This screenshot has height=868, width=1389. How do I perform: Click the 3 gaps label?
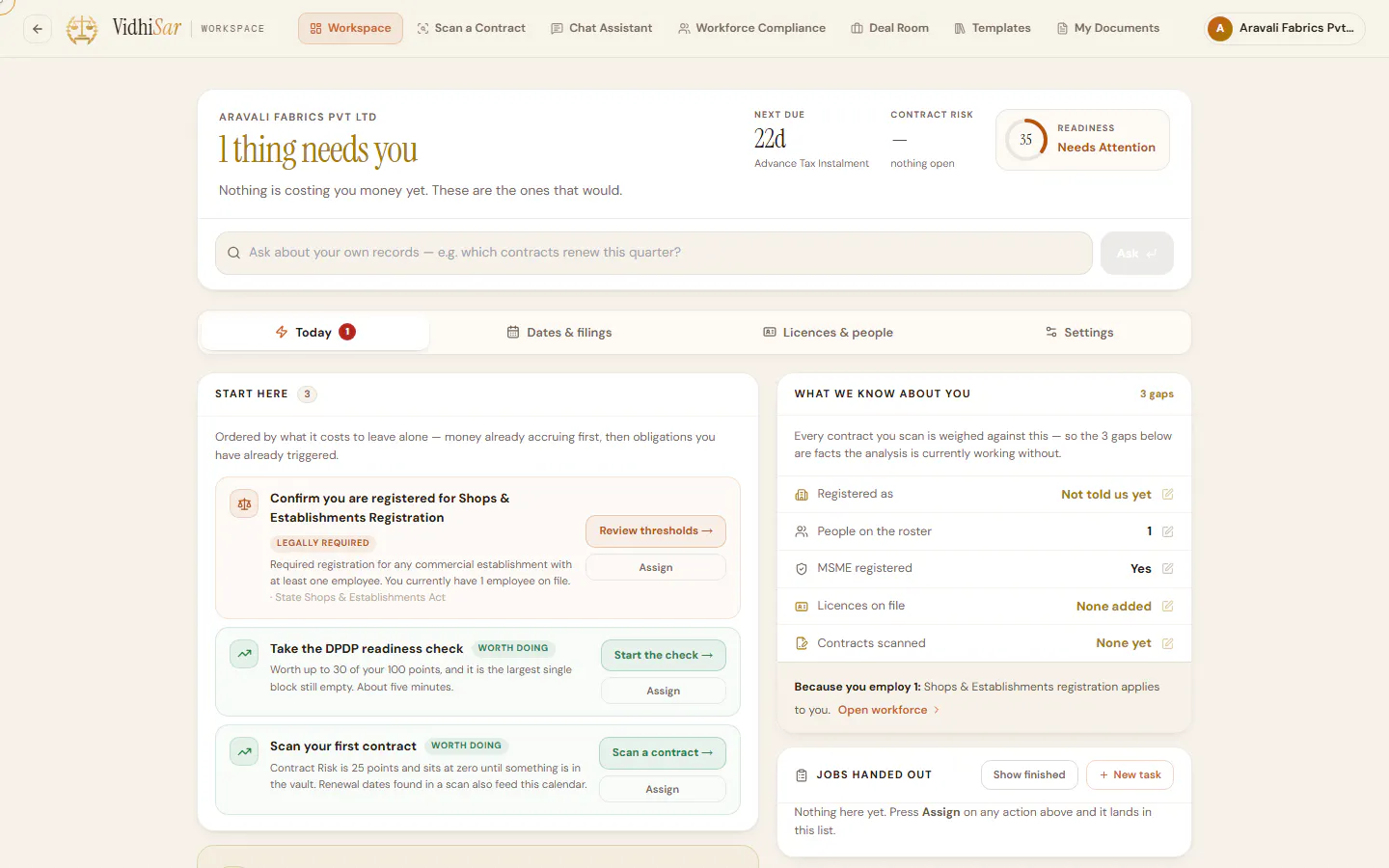[x=1157, y=394]
